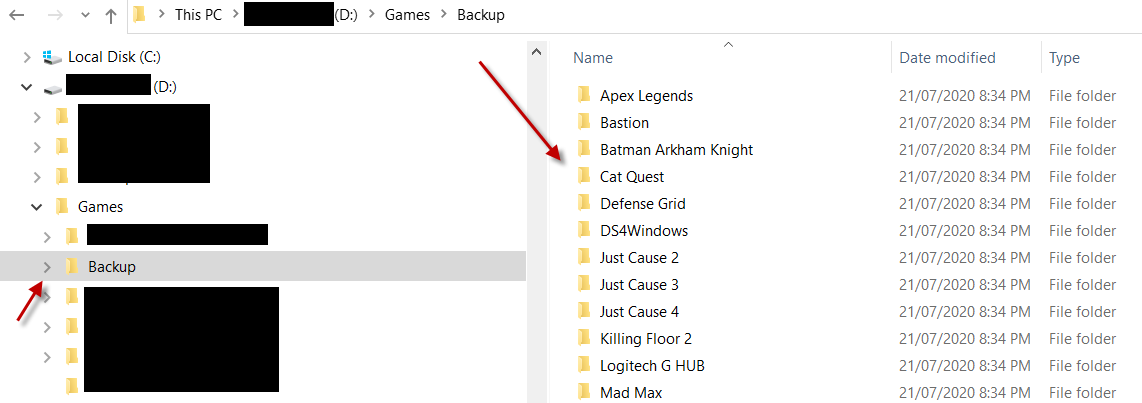Select Bastion folder name

(x=624, y=122)
